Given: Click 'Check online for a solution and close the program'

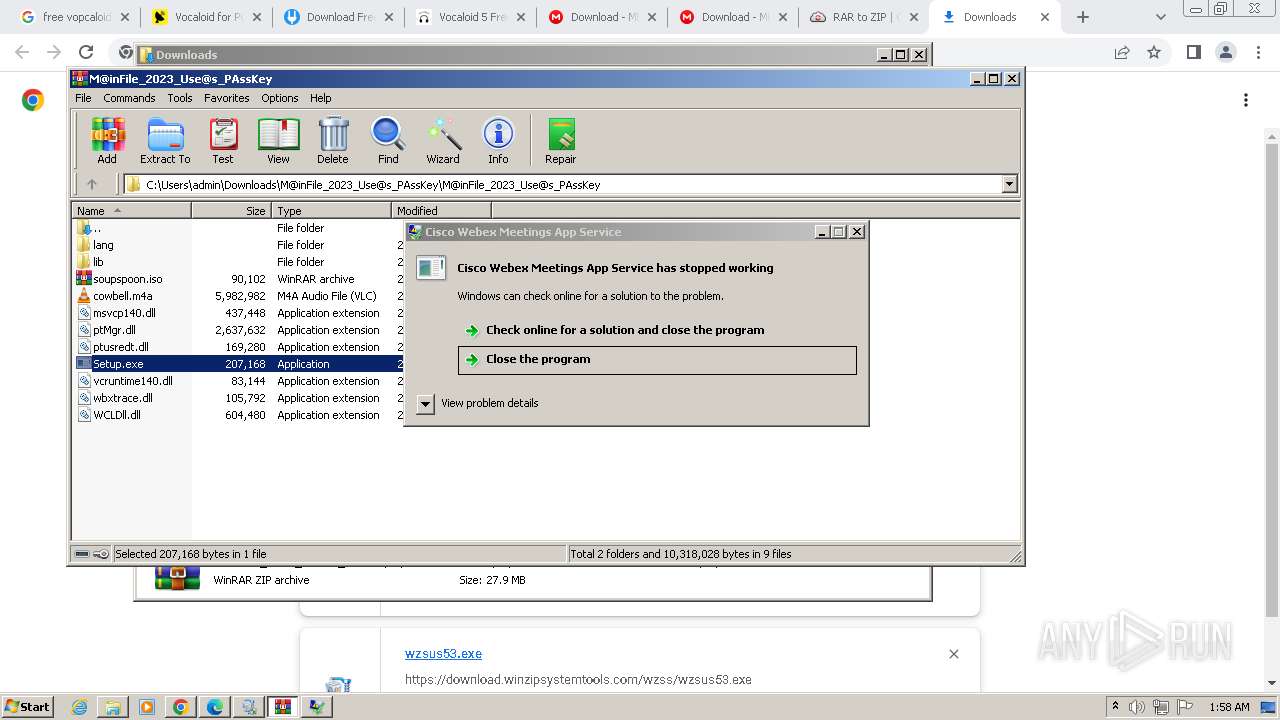Looking at the screenshot, I should tap(625, 330).
